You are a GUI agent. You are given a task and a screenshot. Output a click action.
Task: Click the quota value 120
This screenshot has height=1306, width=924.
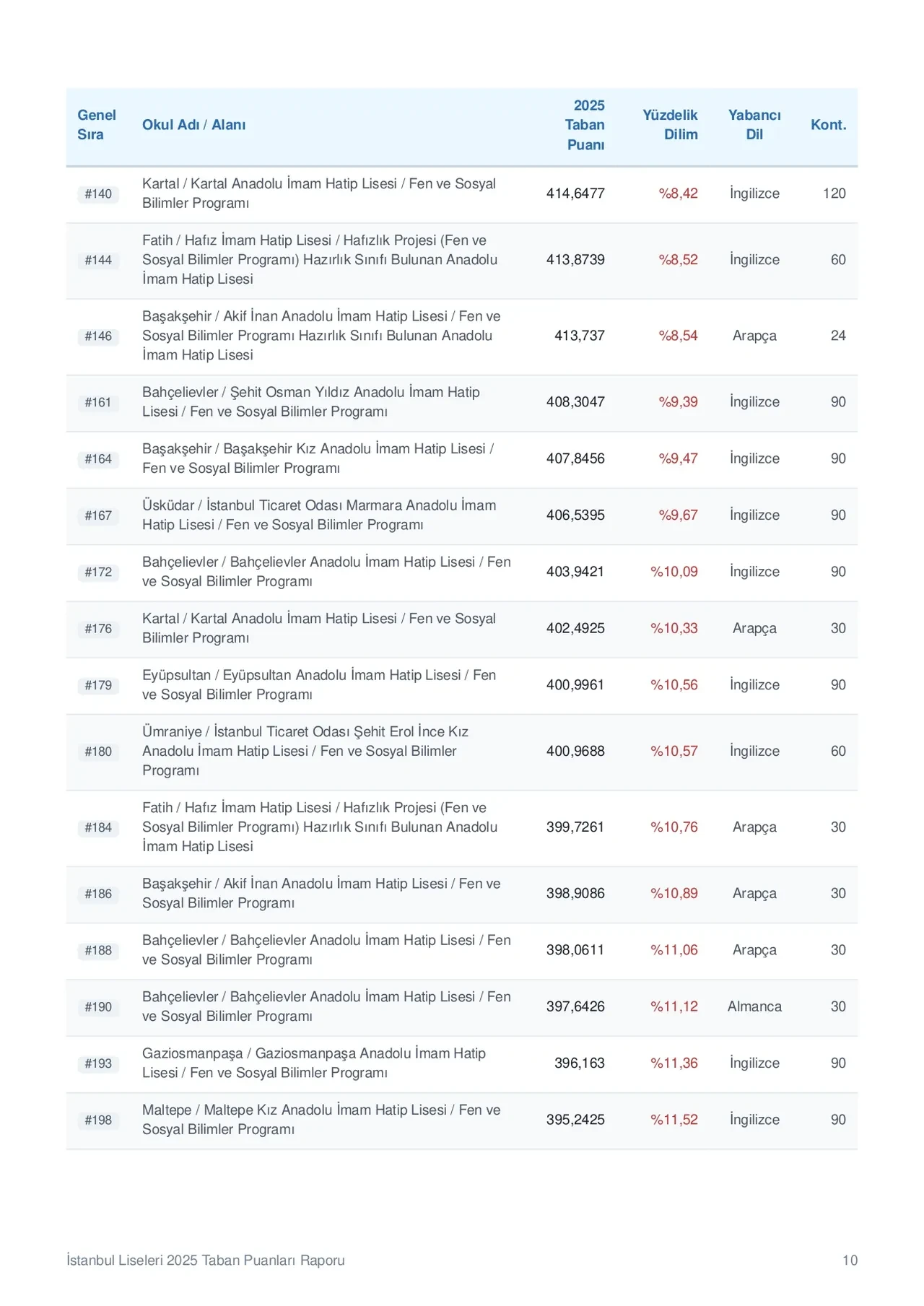(x=834, y=193)
